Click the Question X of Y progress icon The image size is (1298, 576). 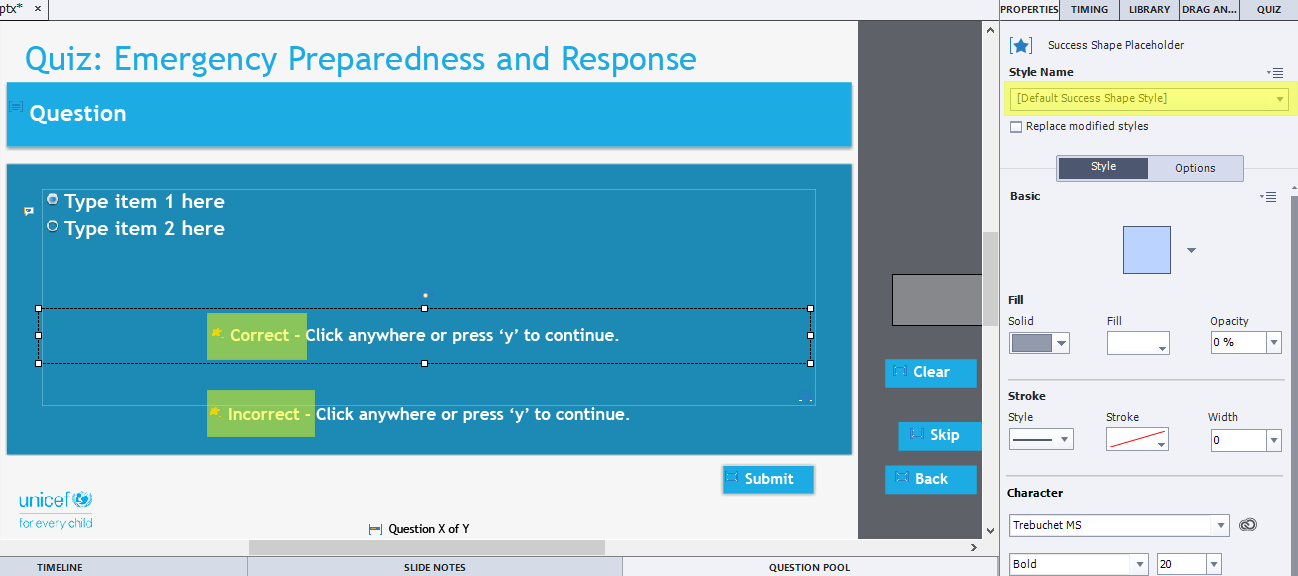tap(375, 529)
